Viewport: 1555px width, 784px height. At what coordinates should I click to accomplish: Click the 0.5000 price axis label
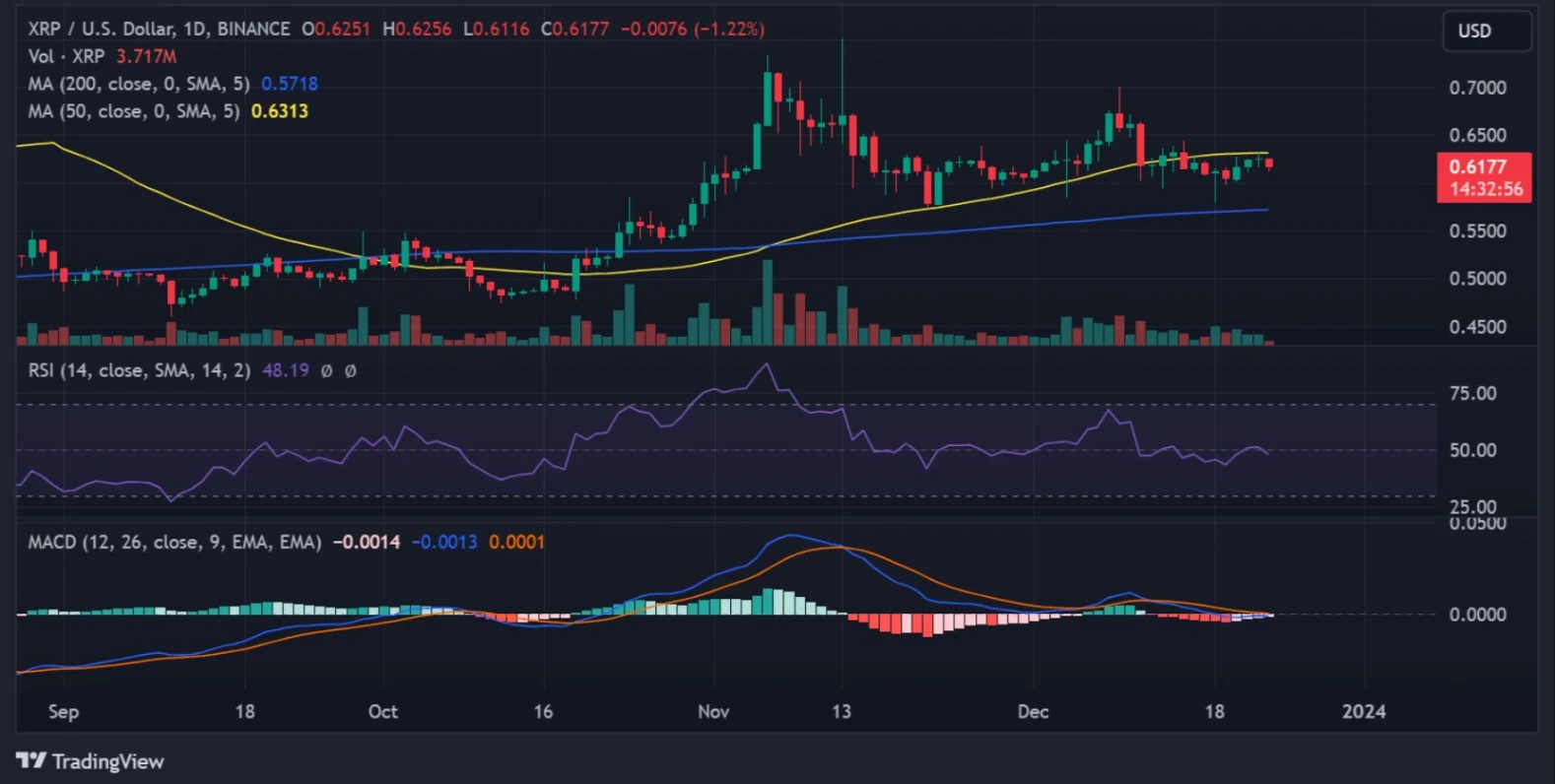(x=1477, y=279)
